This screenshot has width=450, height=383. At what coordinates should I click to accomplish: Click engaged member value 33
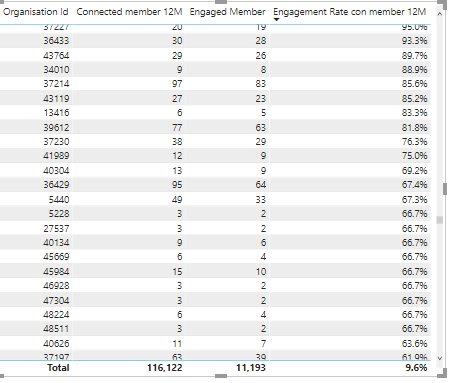coord(261,199)
